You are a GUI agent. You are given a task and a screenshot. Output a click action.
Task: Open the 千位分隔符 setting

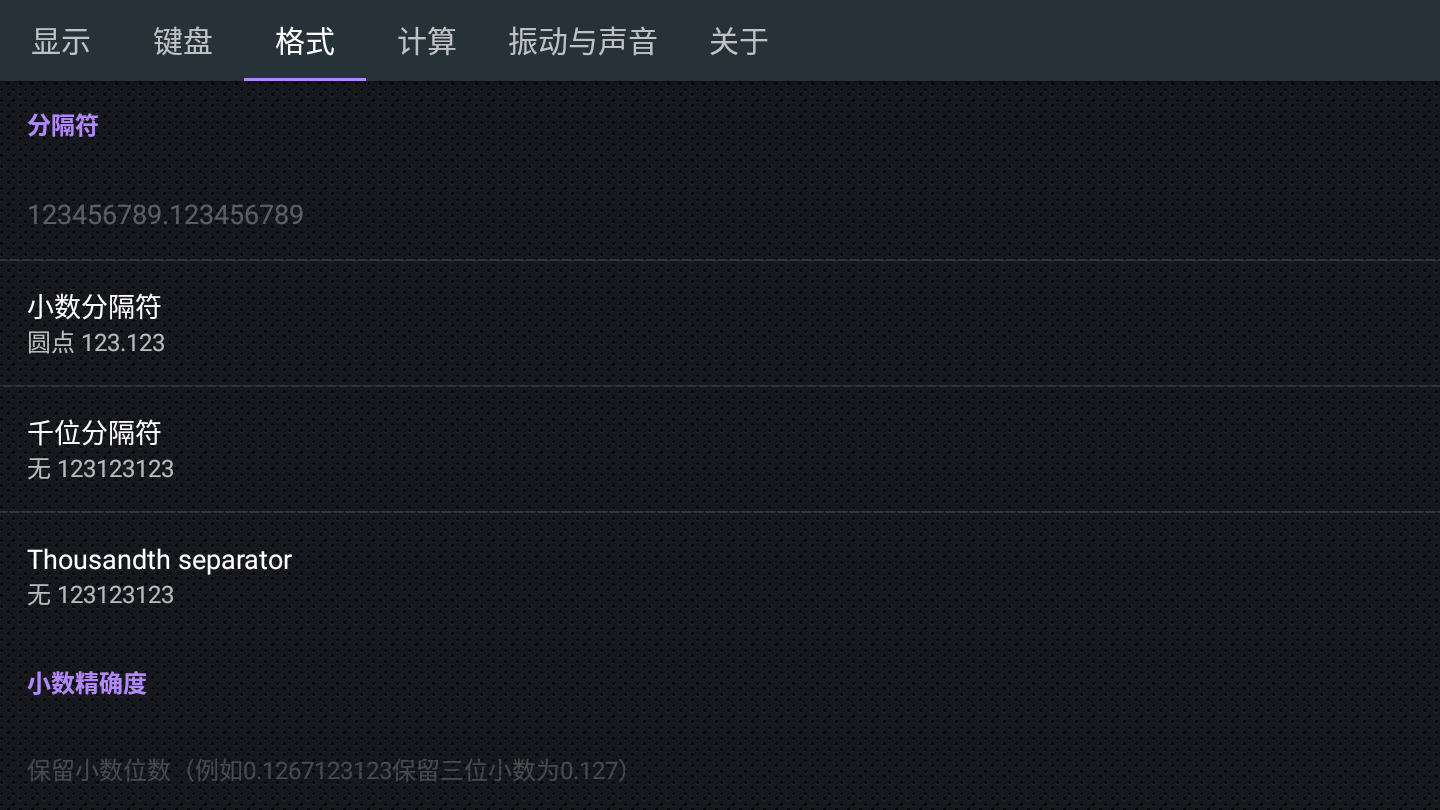pos(94,432)
